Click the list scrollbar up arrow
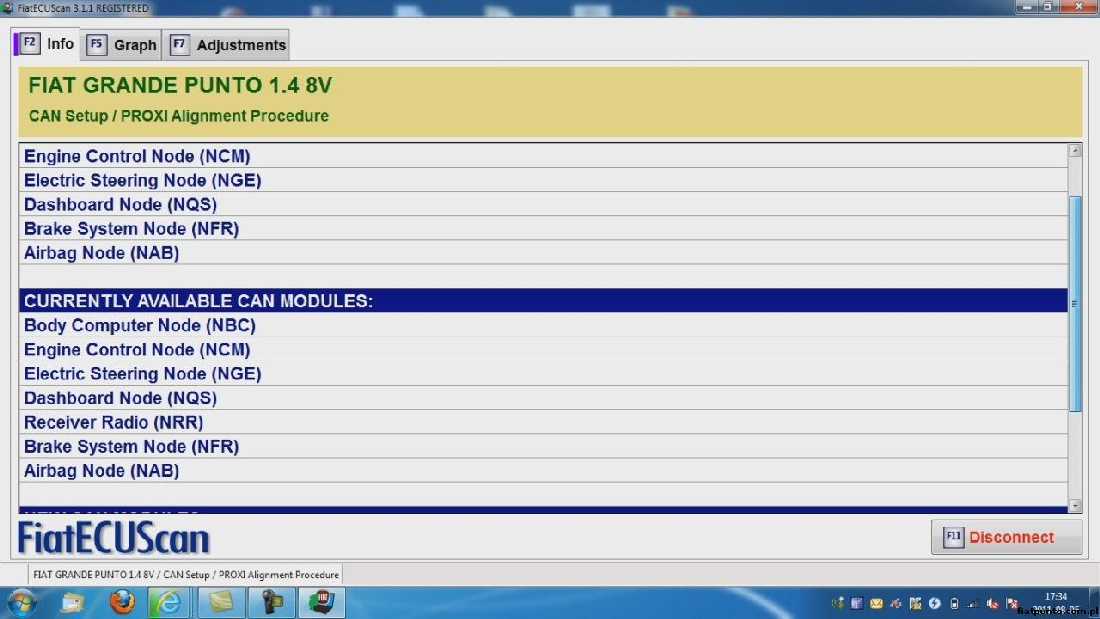The image size is (1100, 619). [1075, 151]
